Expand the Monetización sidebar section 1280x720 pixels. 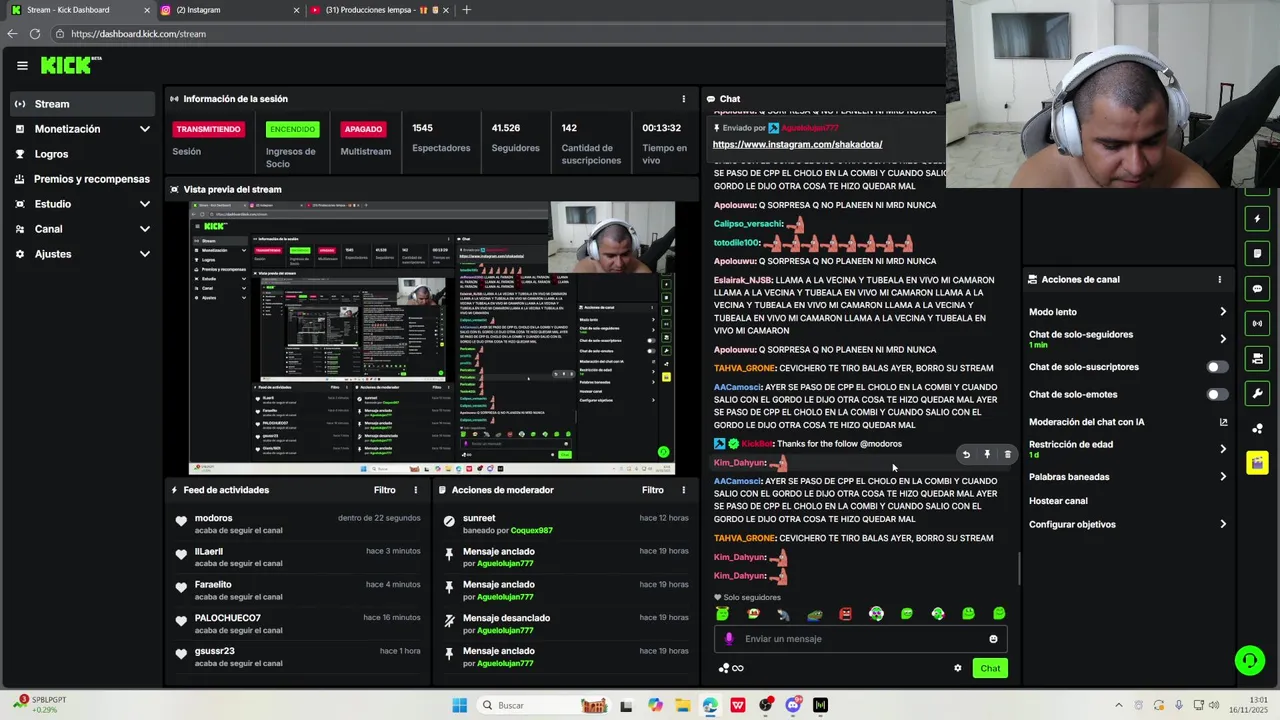tap(84, 129)
